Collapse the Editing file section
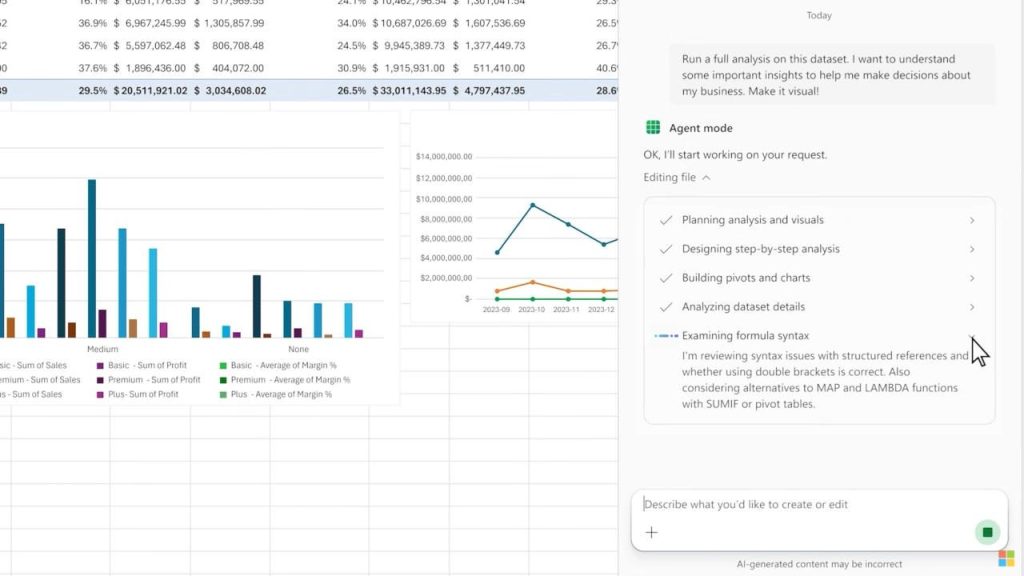This screenshot has height=576, width=1024. (x=706, y=178)
